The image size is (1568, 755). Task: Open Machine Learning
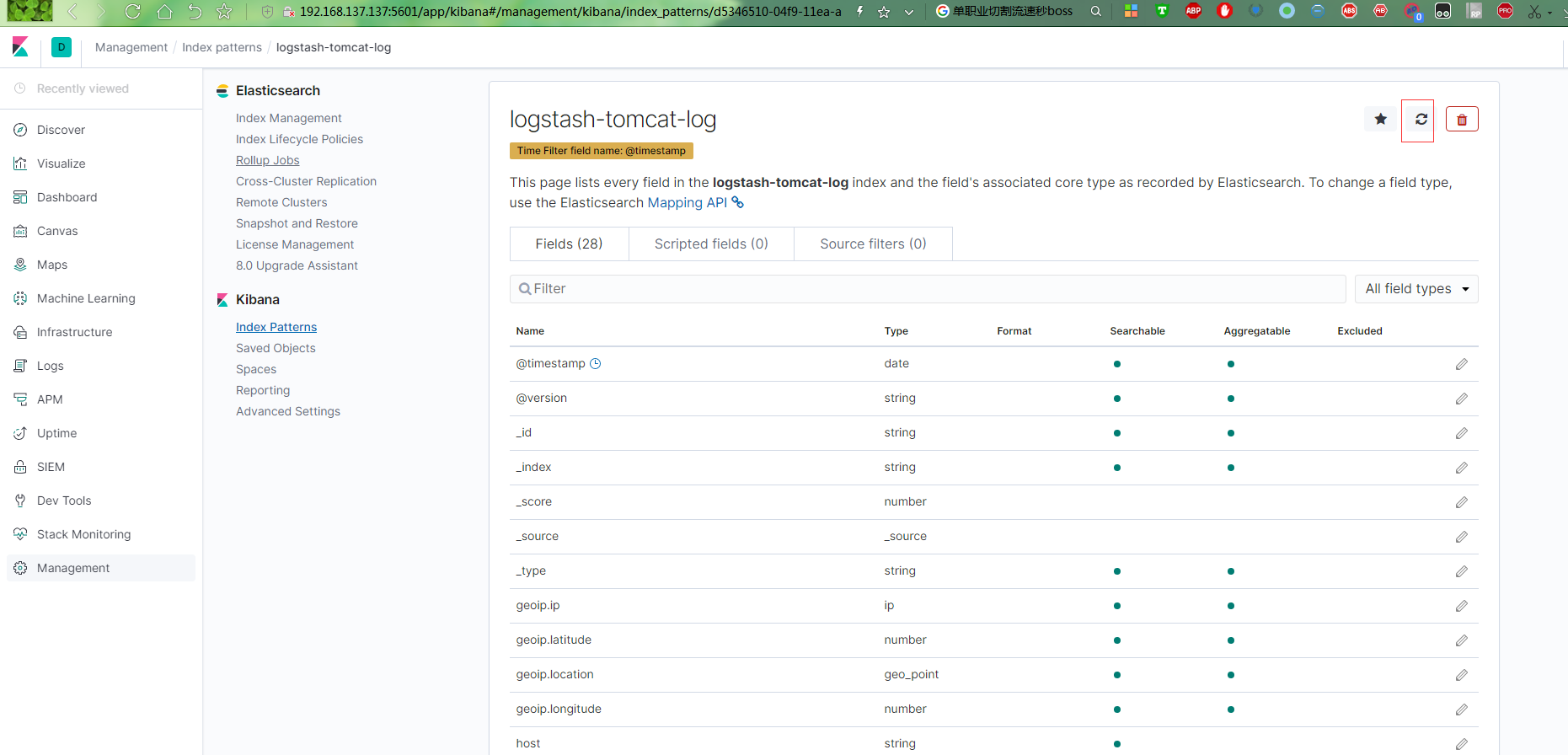(86, 298)
